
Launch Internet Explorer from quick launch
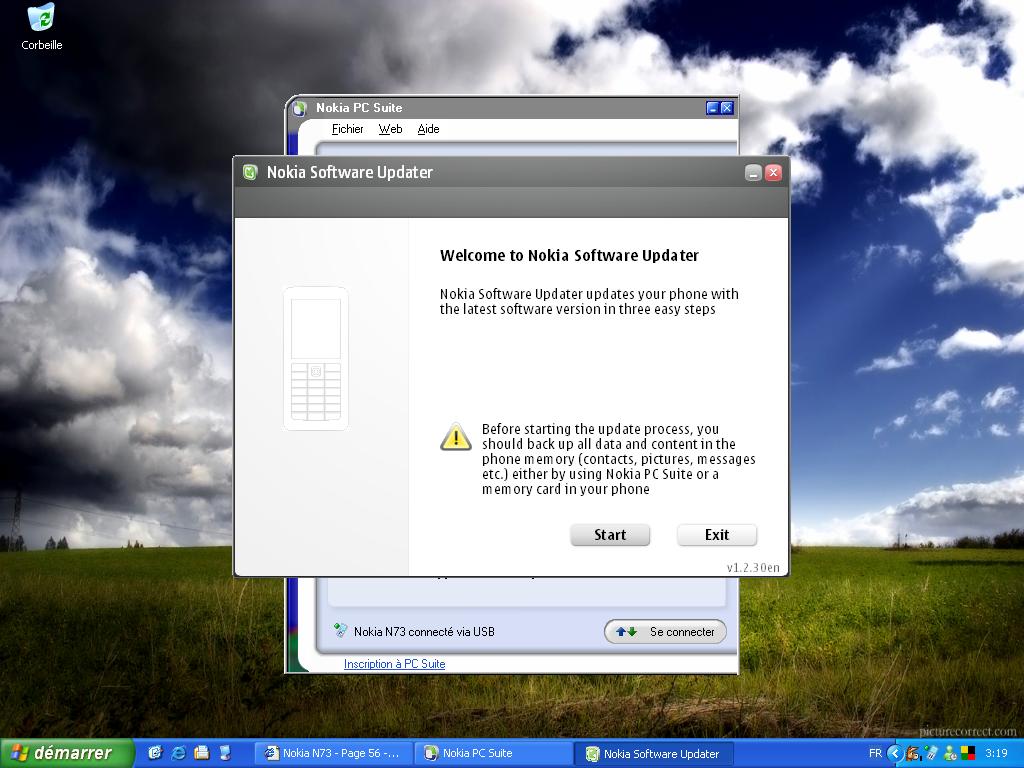pyautogui.click(x=179, y=753)
